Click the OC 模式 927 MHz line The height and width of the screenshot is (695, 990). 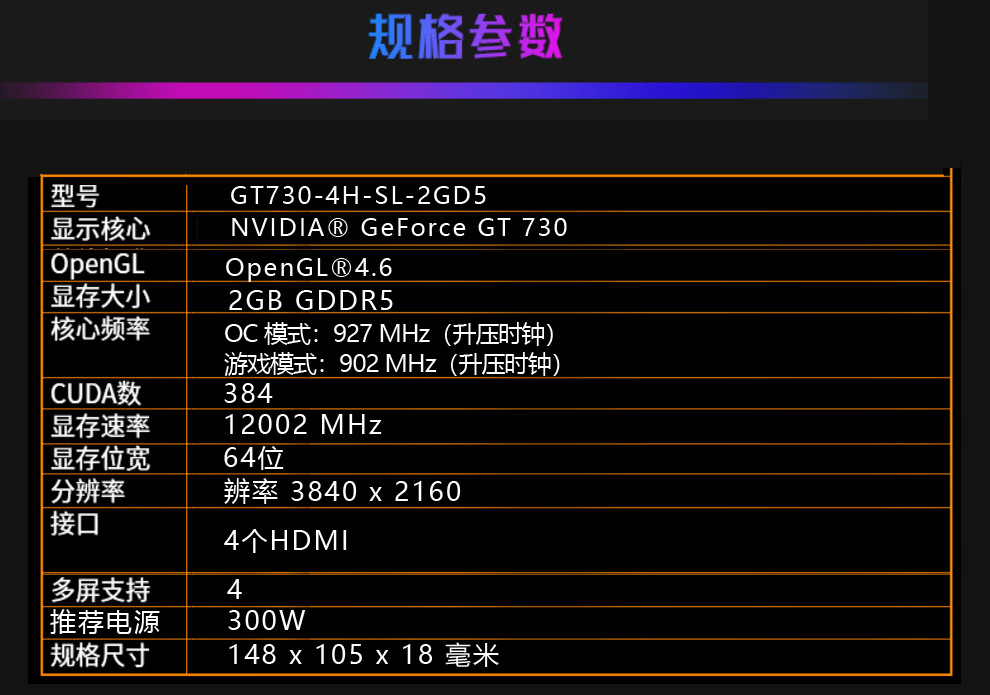pyautogui.click(x=389, y=333)
